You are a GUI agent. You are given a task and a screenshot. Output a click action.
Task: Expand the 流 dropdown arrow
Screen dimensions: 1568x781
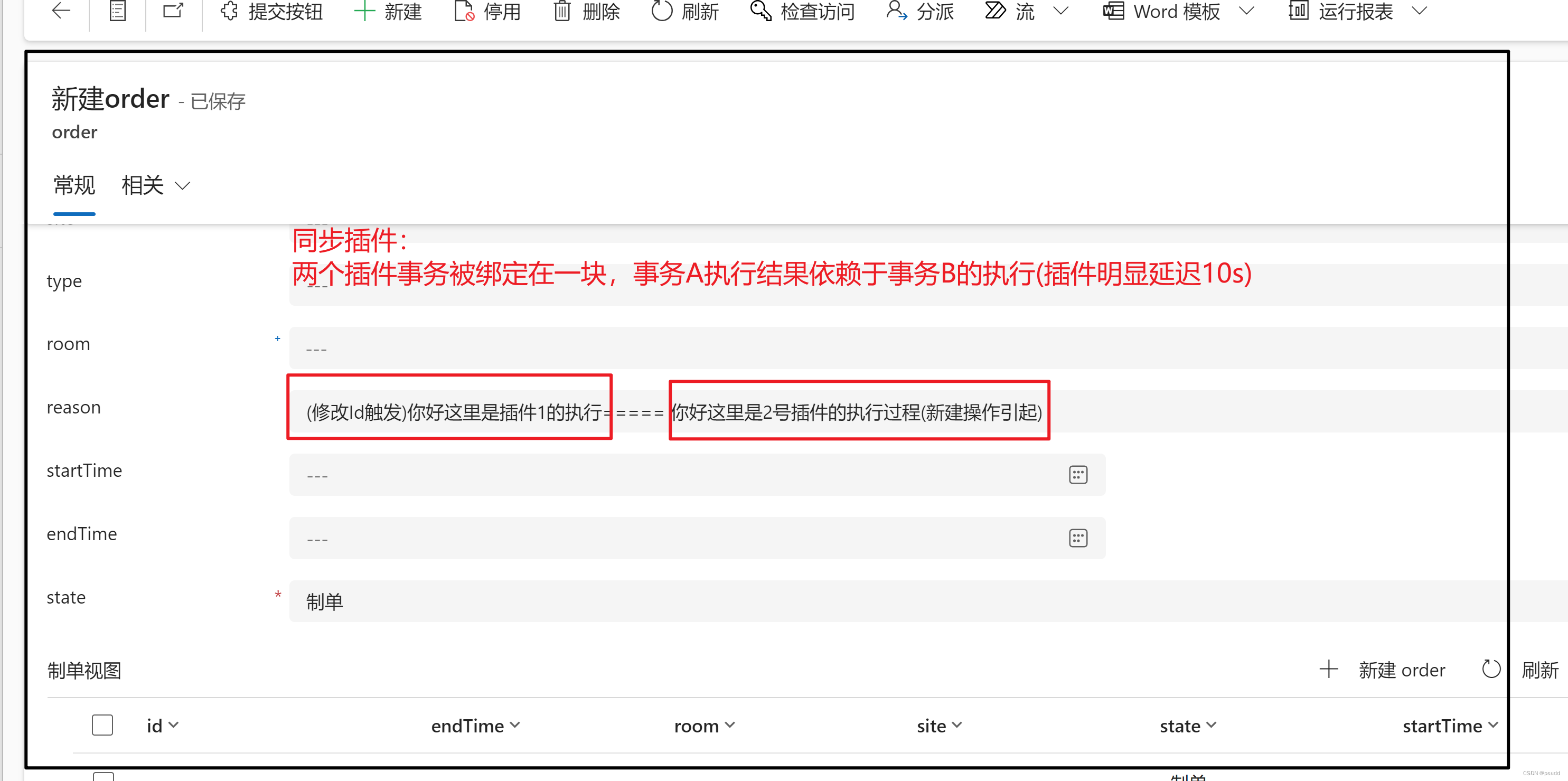pos(1061,11)
